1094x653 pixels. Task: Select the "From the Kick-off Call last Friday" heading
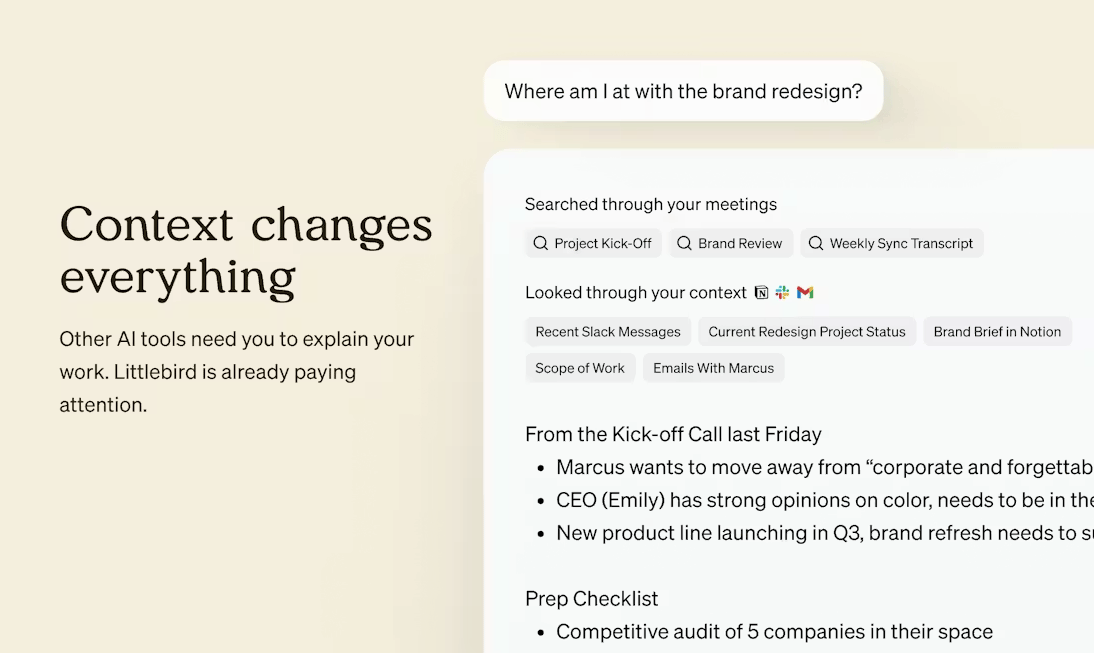coord(673,434)
